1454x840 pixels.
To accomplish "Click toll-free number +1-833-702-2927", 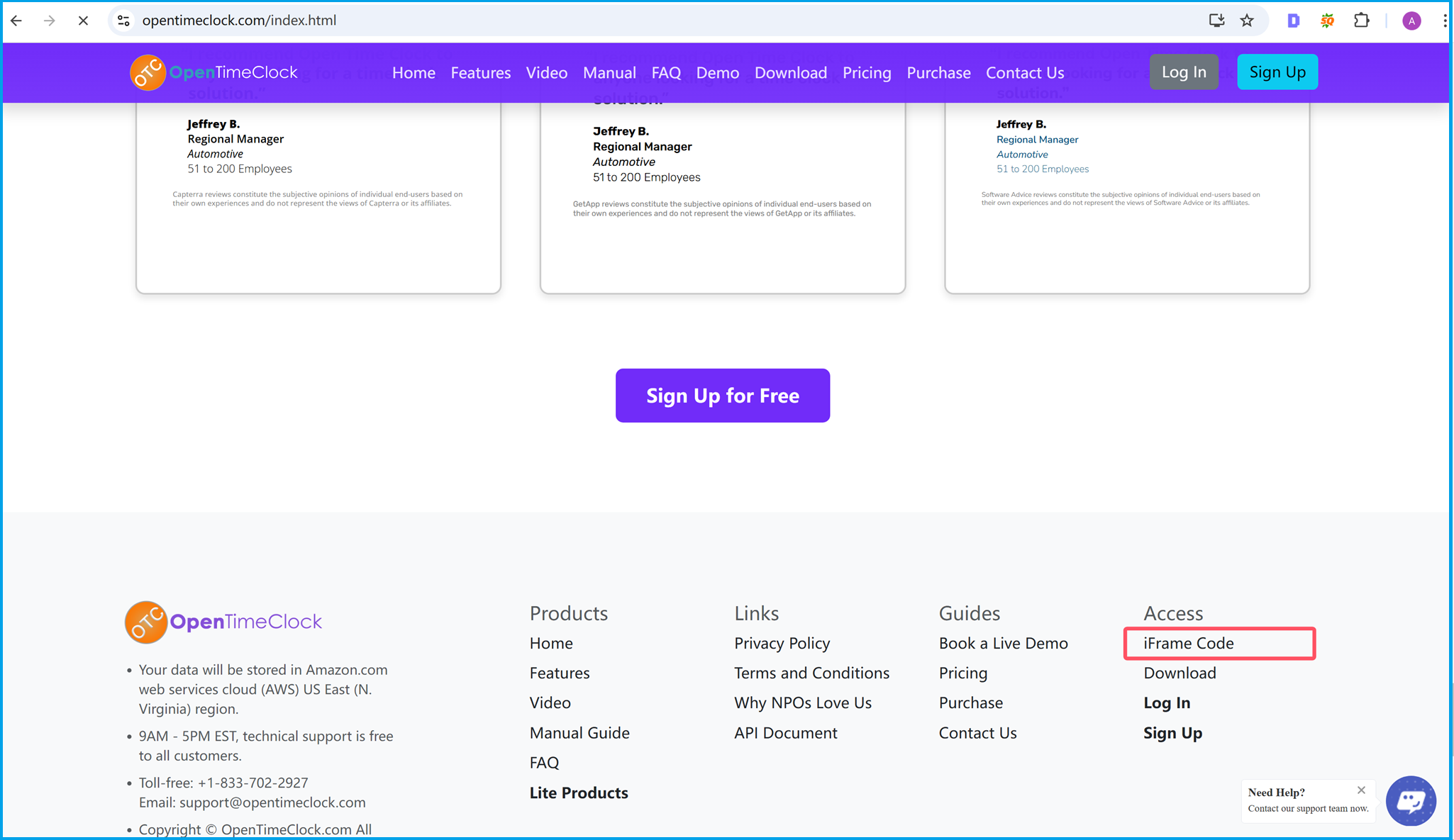I will tap(252, 783).
